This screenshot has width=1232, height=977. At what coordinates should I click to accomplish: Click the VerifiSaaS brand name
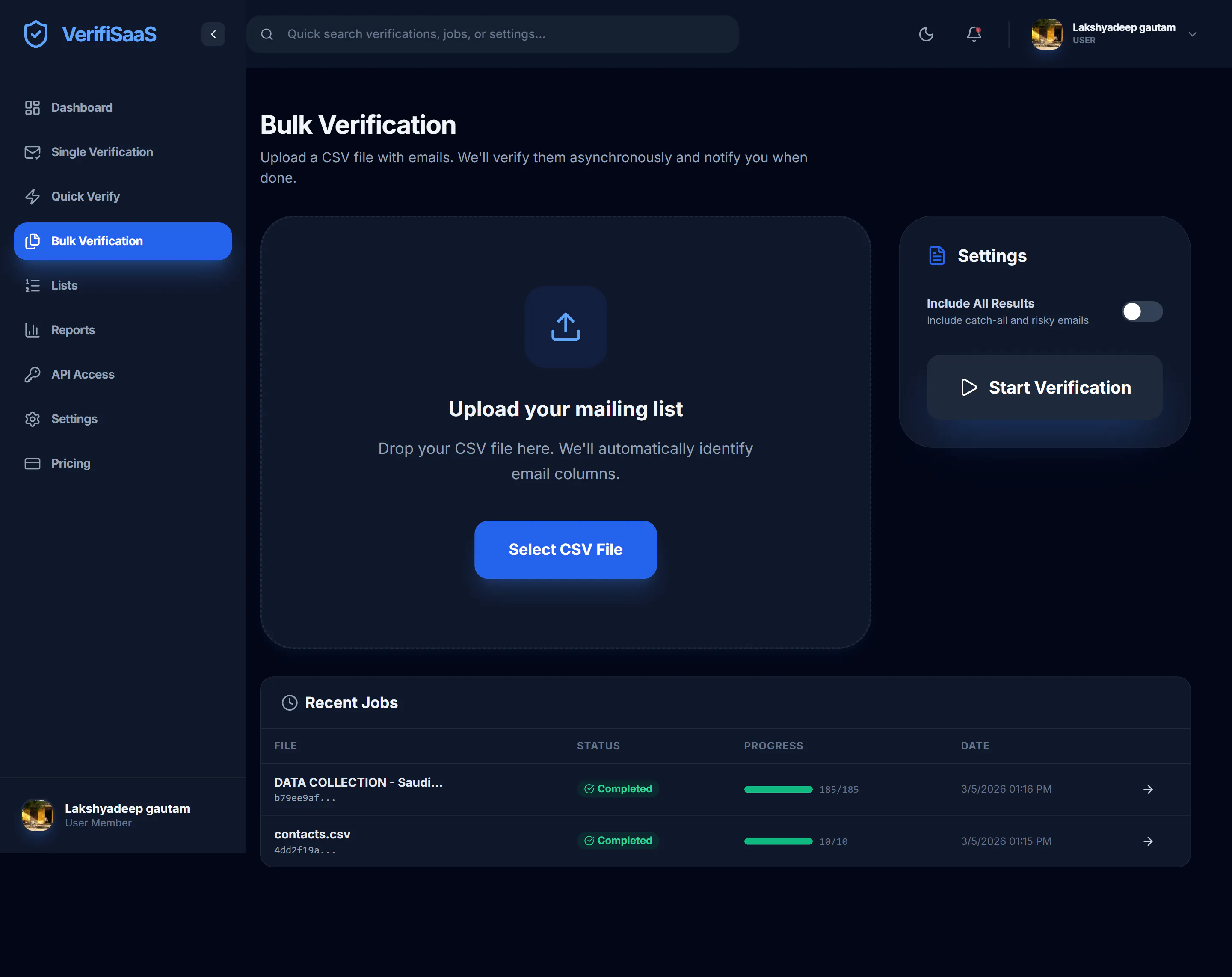pyautogui.click(x=109, y=34)
